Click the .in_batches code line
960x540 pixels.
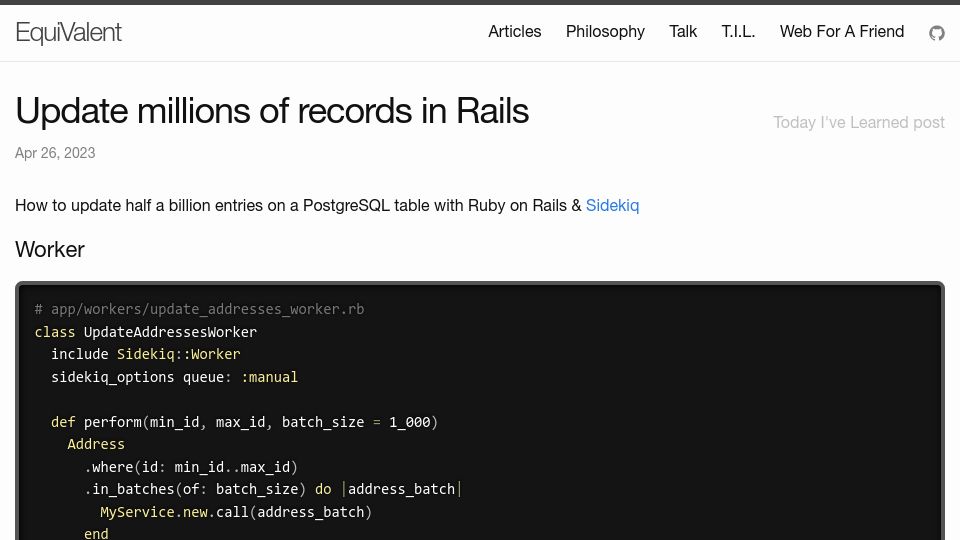(272, 489)
